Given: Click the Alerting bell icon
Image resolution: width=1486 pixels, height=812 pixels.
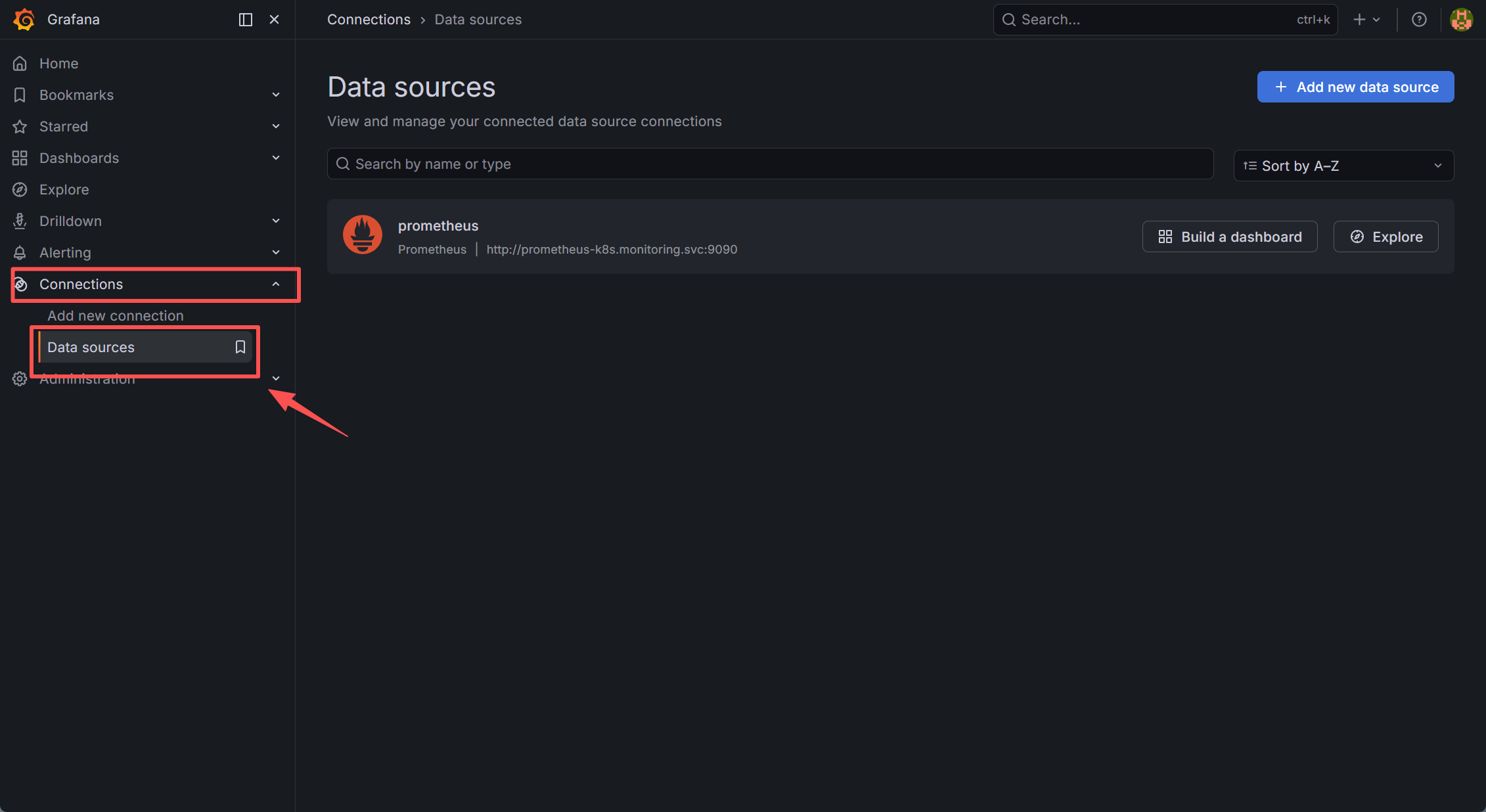Looking at the screenshot, I should click(20, 253).
